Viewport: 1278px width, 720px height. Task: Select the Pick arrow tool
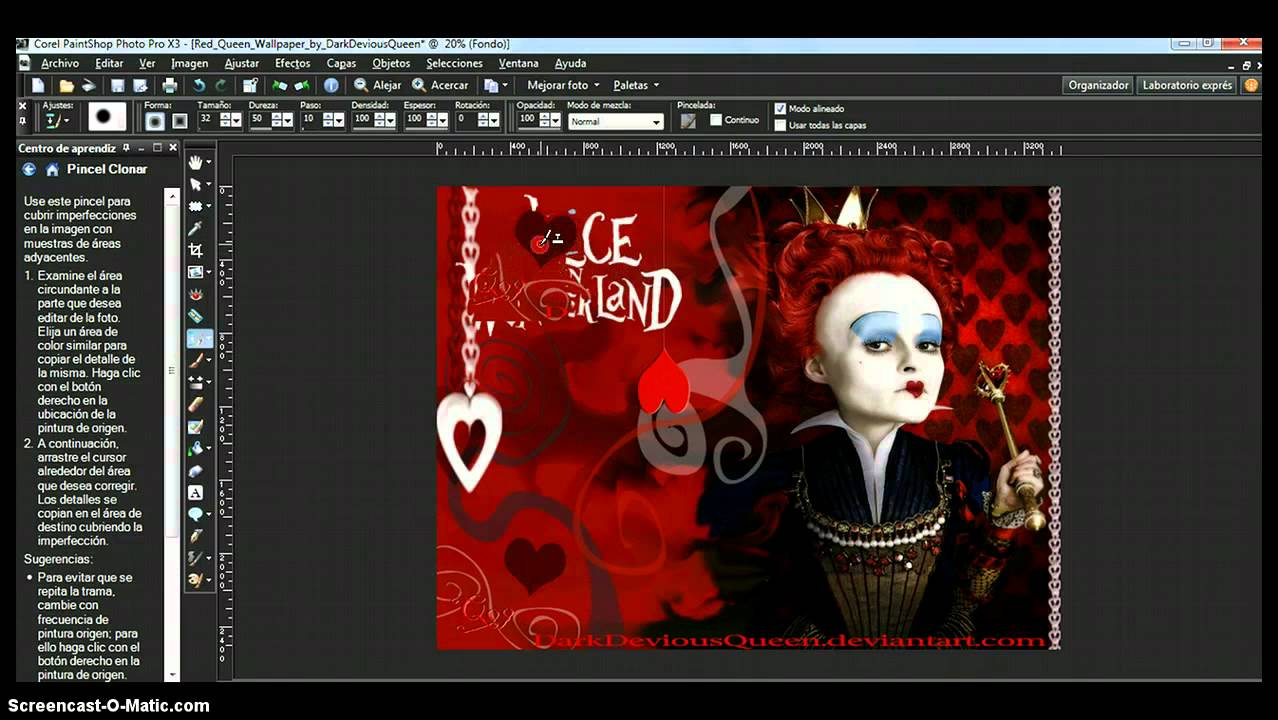click(x=196, y=184)
